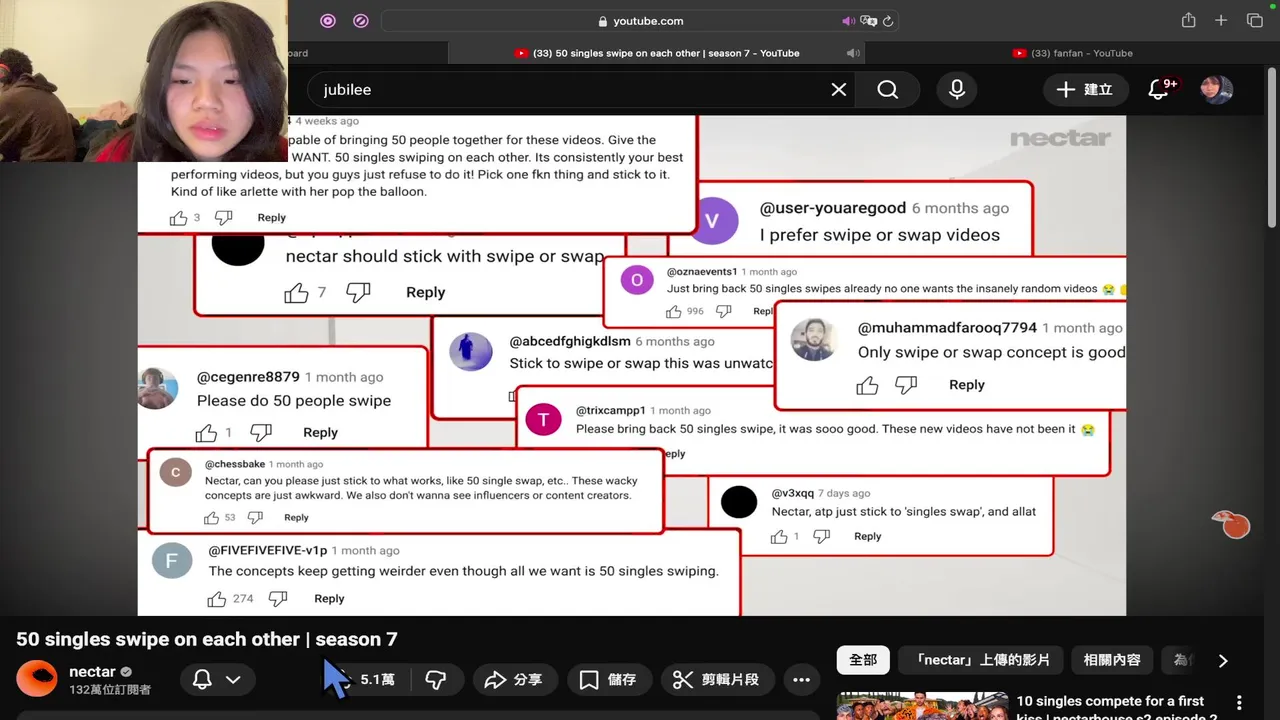
Task: Open the account avatar menu
Action: click(x=1217, y=90)
